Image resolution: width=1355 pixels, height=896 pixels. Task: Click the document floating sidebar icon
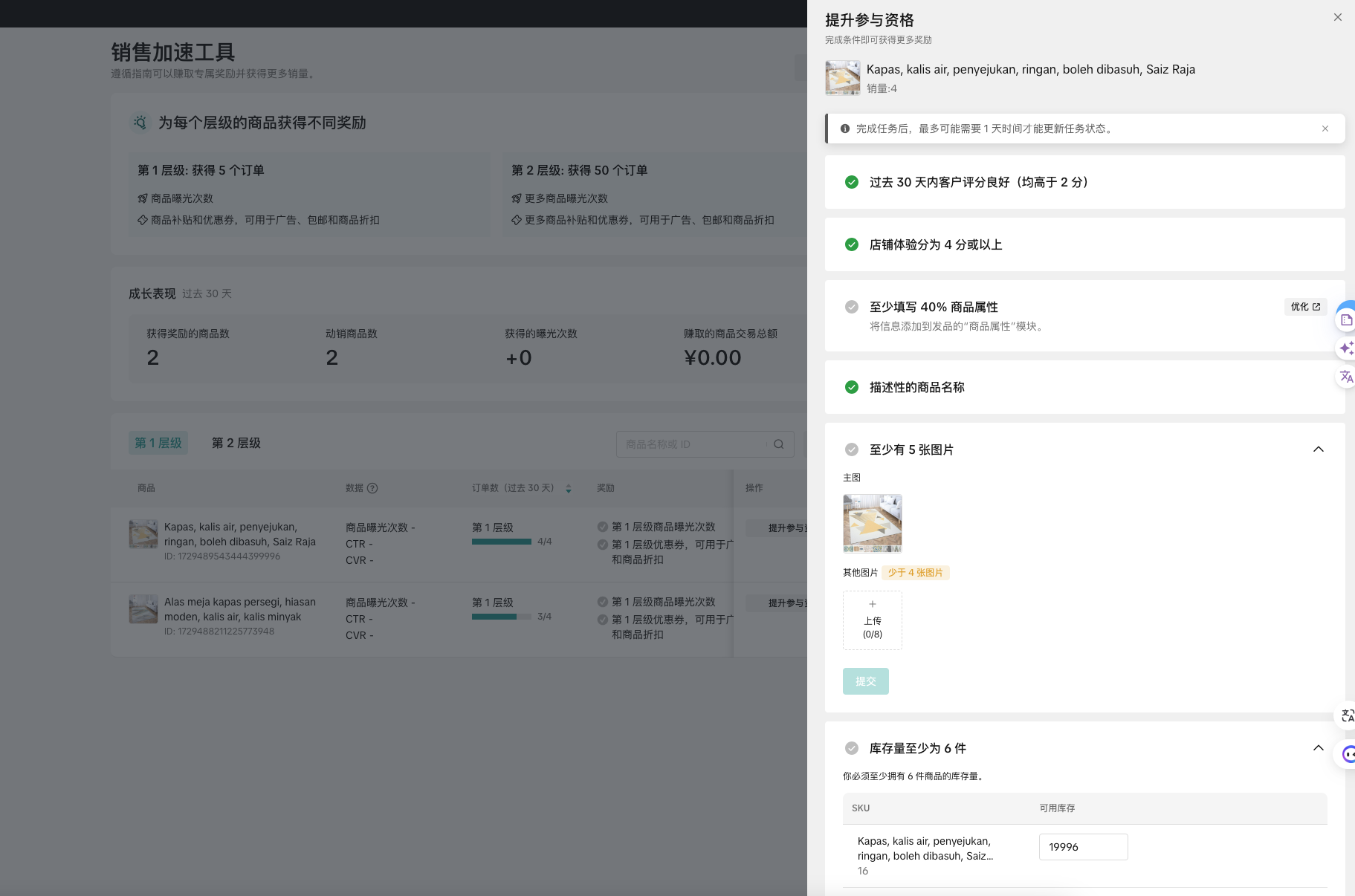(x=1346, y=320)
